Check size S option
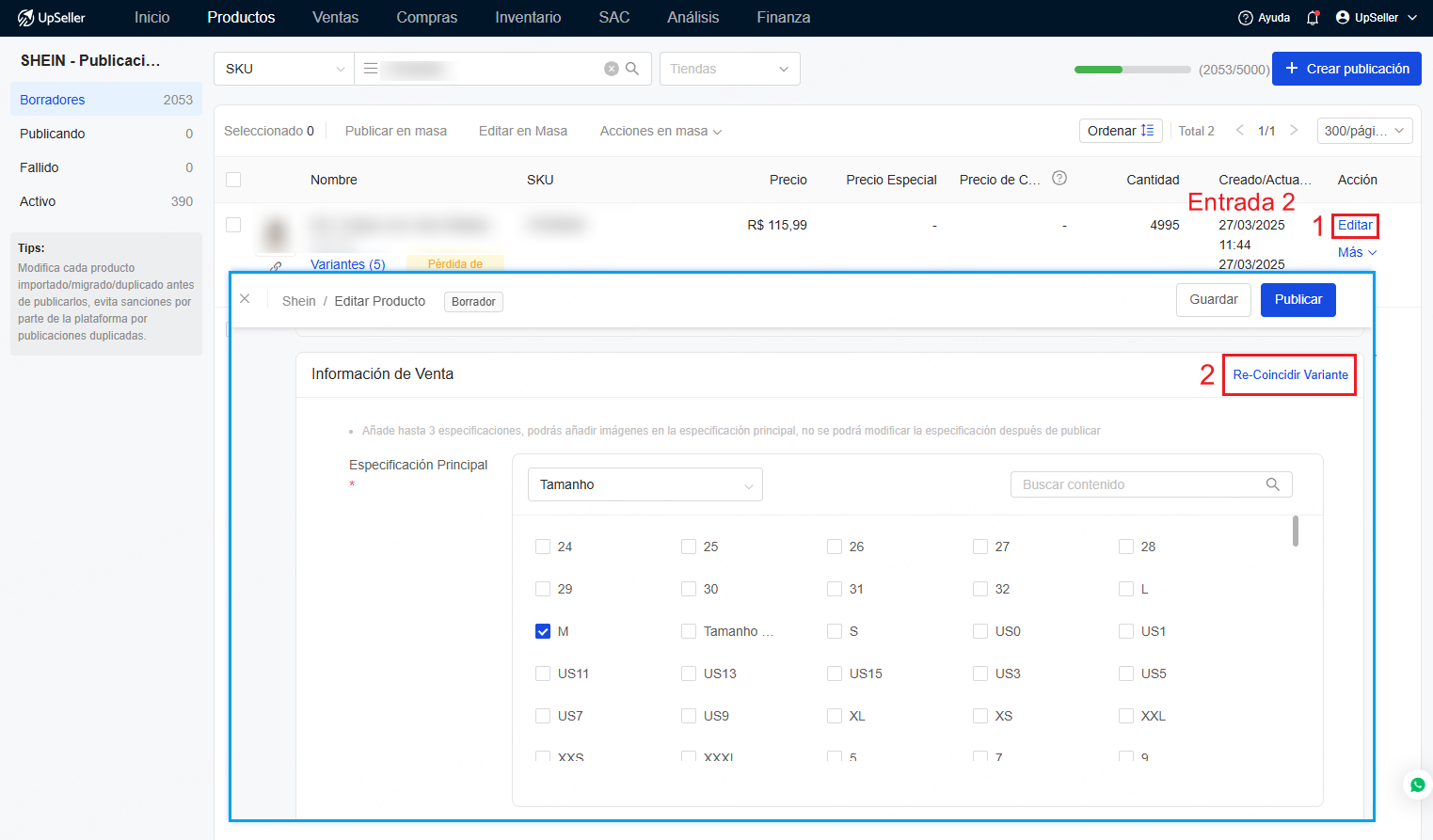Screen dimensions: 1433x840 (835, 631)
